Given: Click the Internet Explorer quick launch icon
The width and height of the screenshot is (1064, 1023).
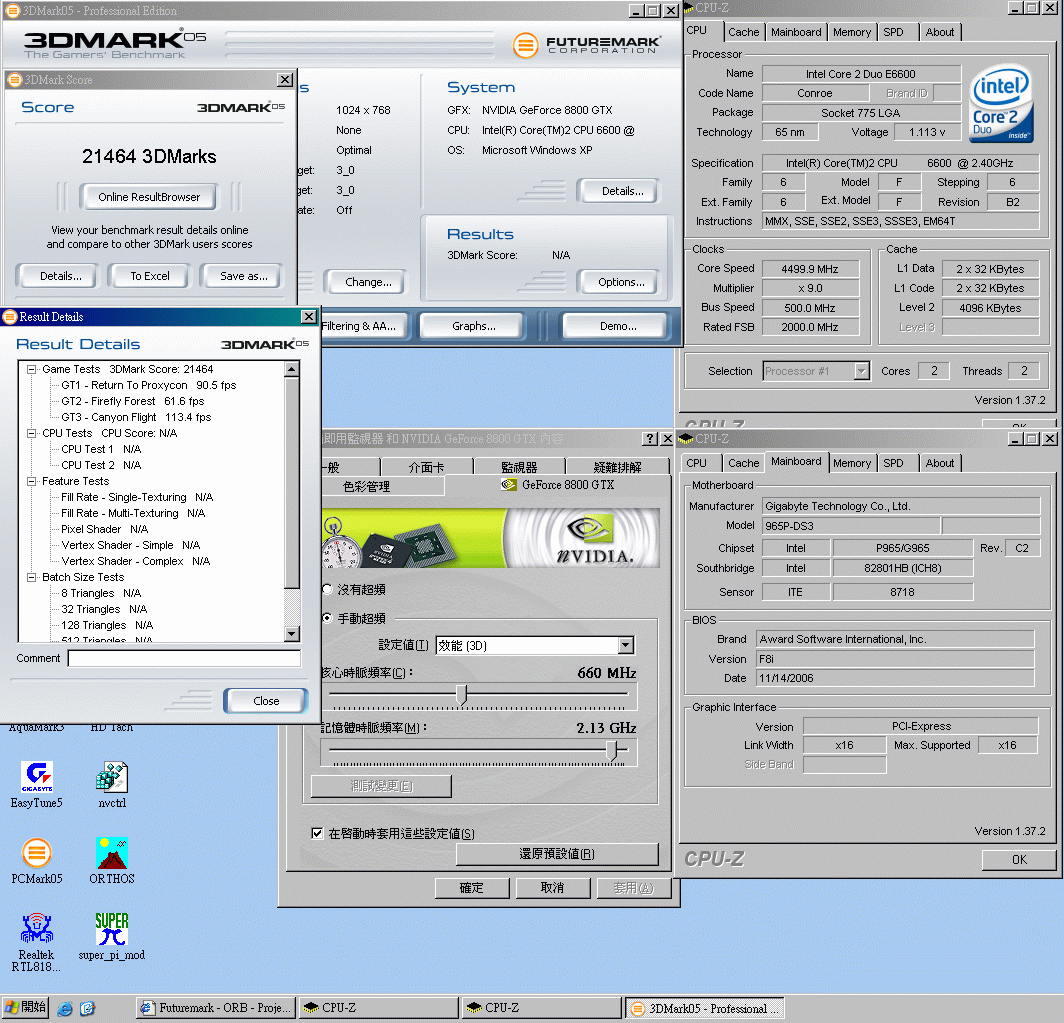Looking at the screenshot, I should (65, 1008).
